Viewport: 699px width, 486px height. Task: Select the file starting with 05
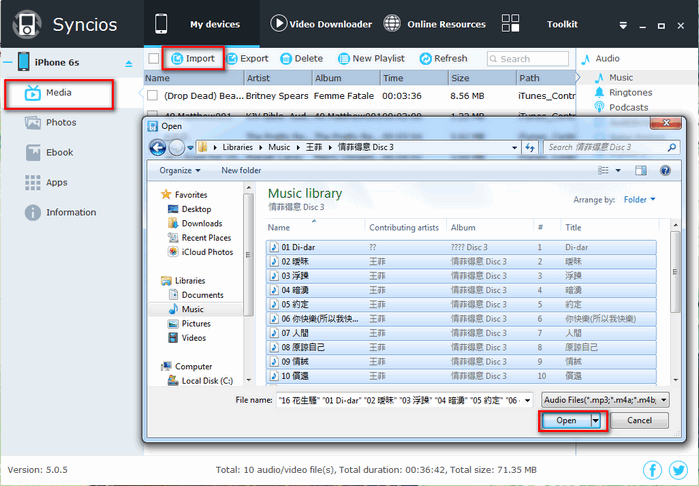pyautogui.click(x=461, y=304)
